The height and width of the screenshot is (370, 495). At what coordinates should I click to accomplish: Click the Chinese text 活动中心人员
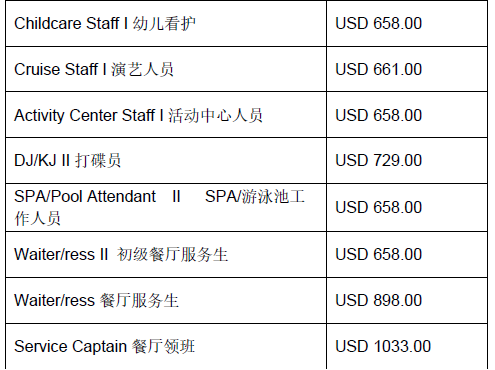[x=215, y=116]
